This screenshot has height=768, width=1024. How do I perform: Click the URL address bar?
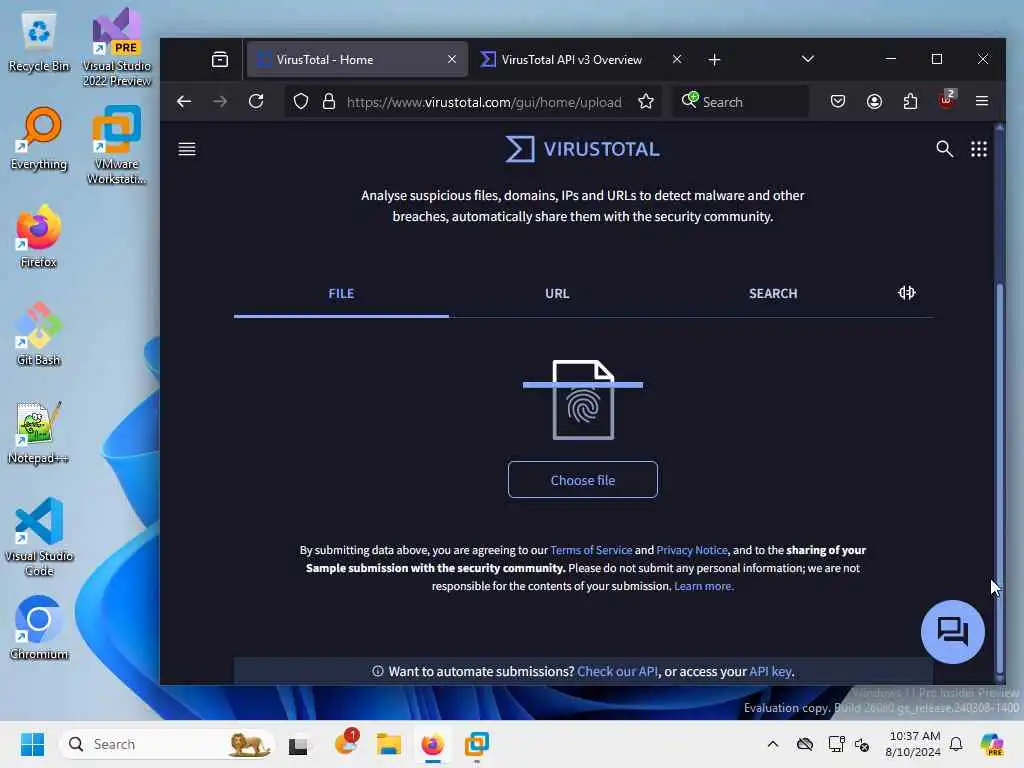[483, 101]
